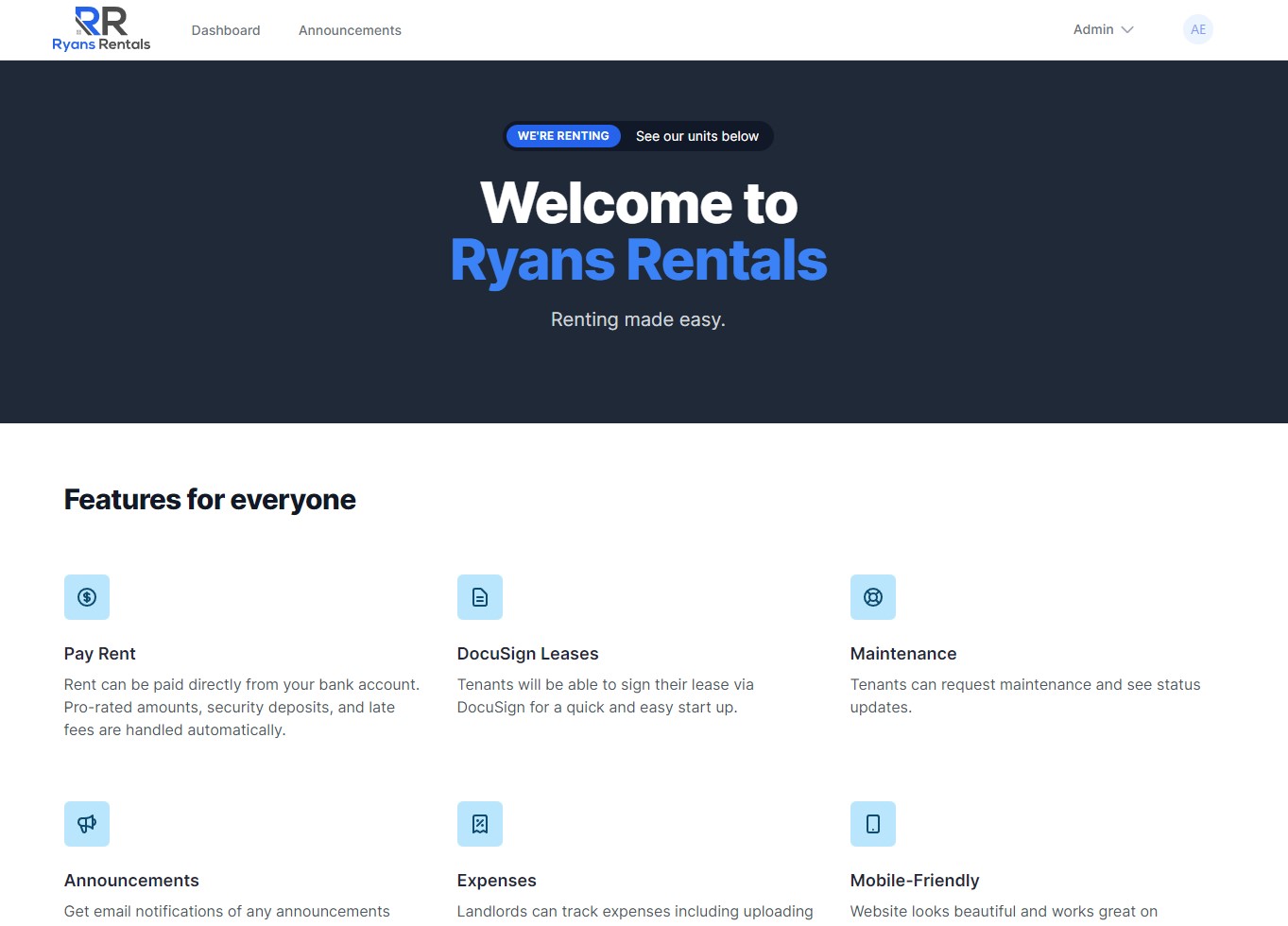Click the WE'RE RENTING badge

click(563, 136)
